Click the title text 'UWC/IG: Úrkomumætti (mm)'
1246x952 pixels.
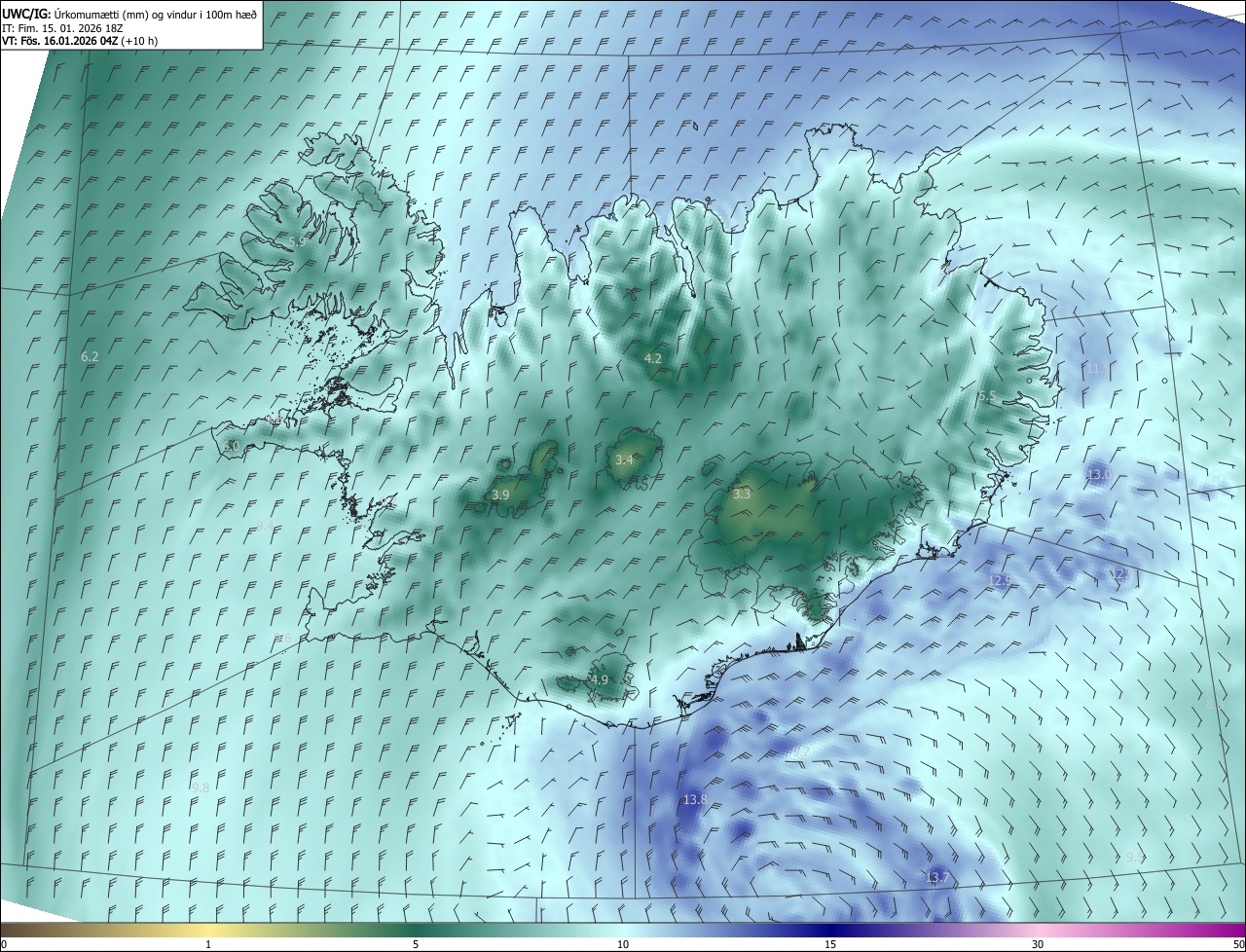click(x=73, y=14)
